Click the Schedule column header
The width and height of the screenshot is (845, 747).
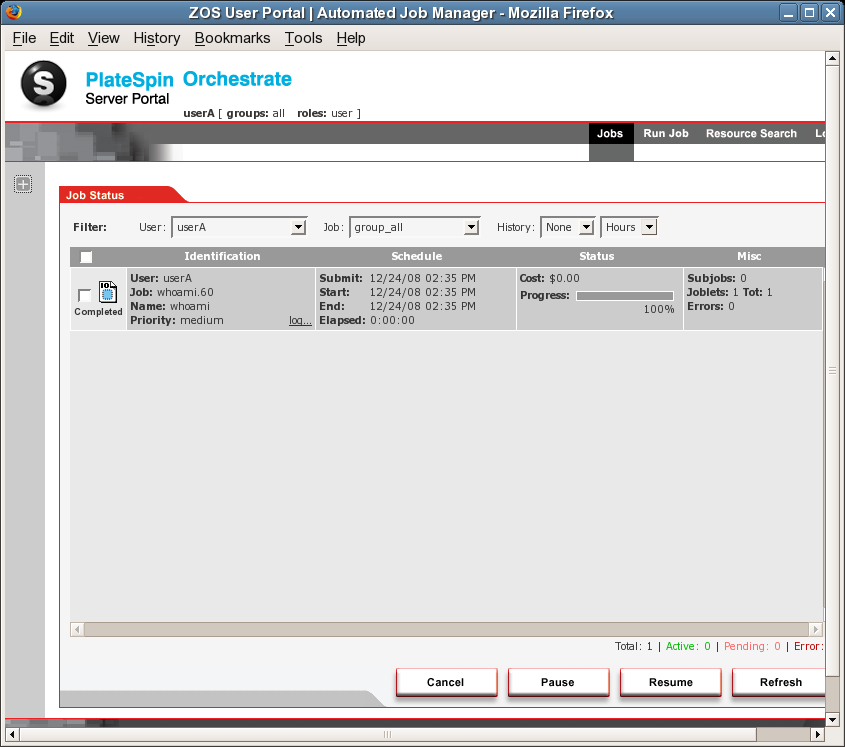coord(417,257)
